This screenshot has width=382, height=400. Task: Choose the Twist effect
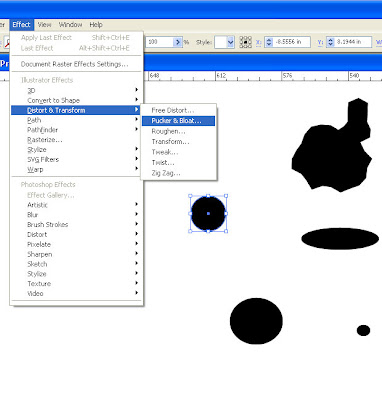(x=179, y=163)
